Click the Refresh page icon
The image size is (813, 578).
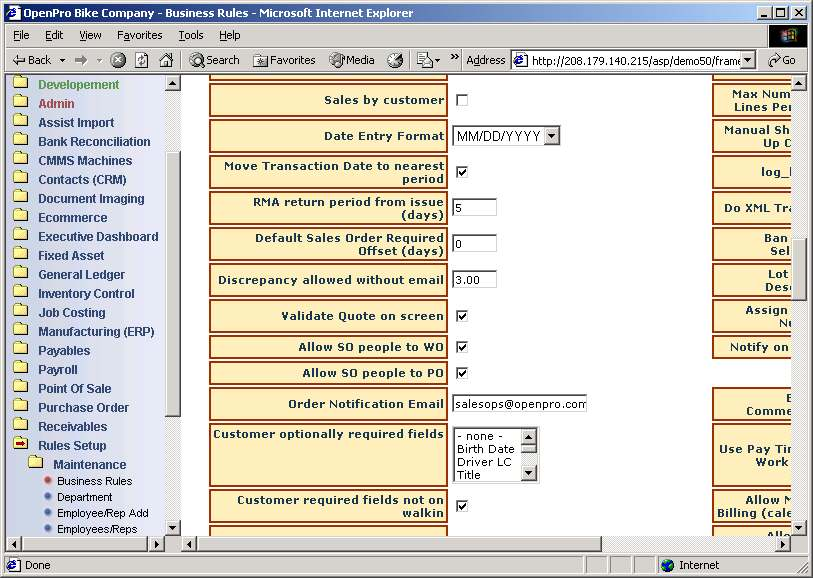pyautogui.click(x=139, y=60)
